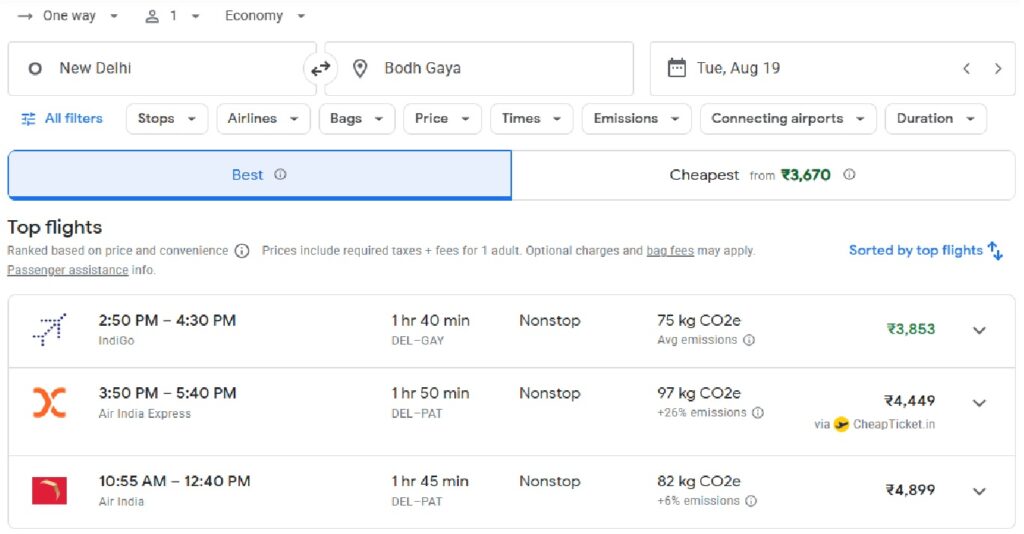Expand the Air India Express flight details

979,403
